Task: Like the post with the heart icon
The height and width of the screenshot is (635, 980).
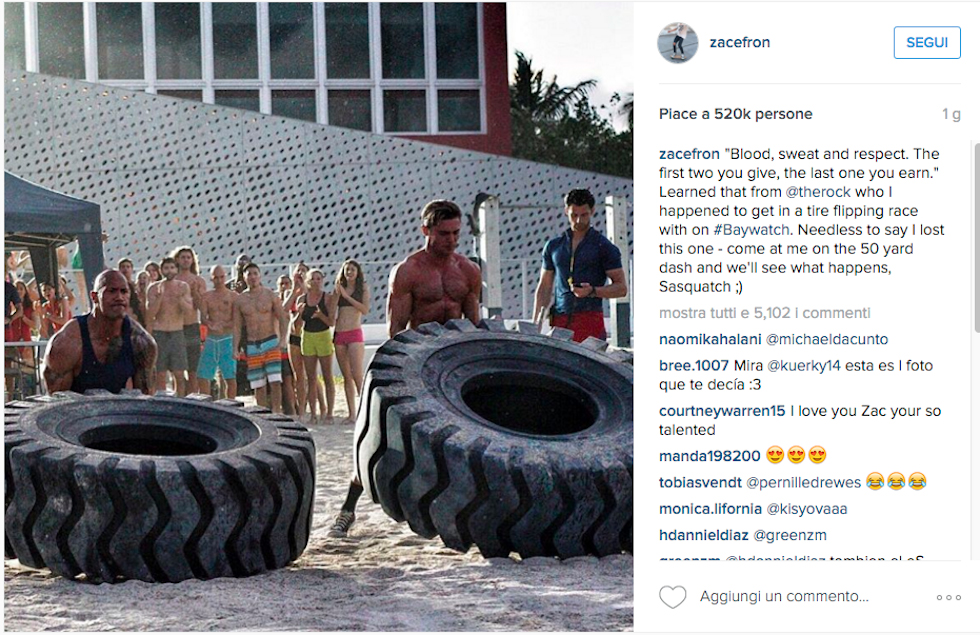Action: [x=672, y=597]
